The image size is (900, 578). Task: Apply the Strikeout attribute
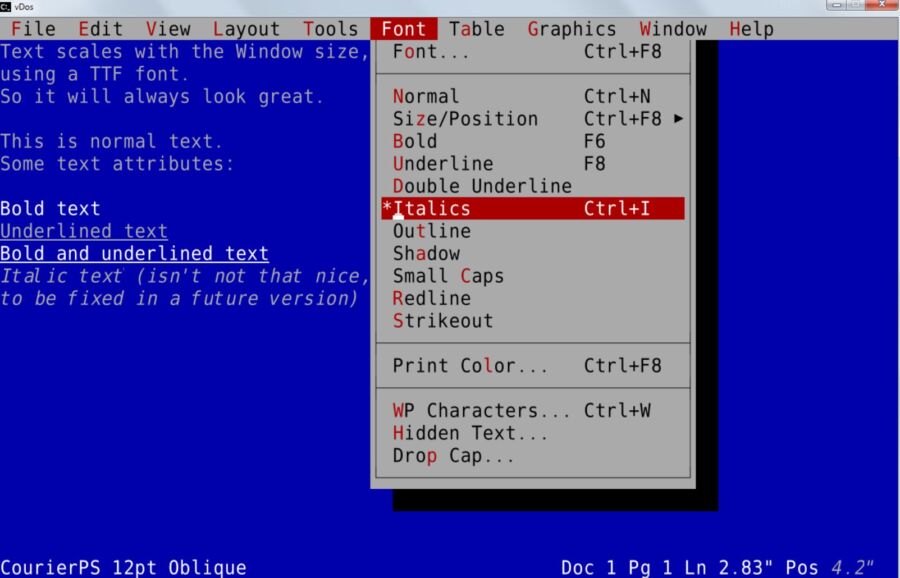(x=533, y=321)
